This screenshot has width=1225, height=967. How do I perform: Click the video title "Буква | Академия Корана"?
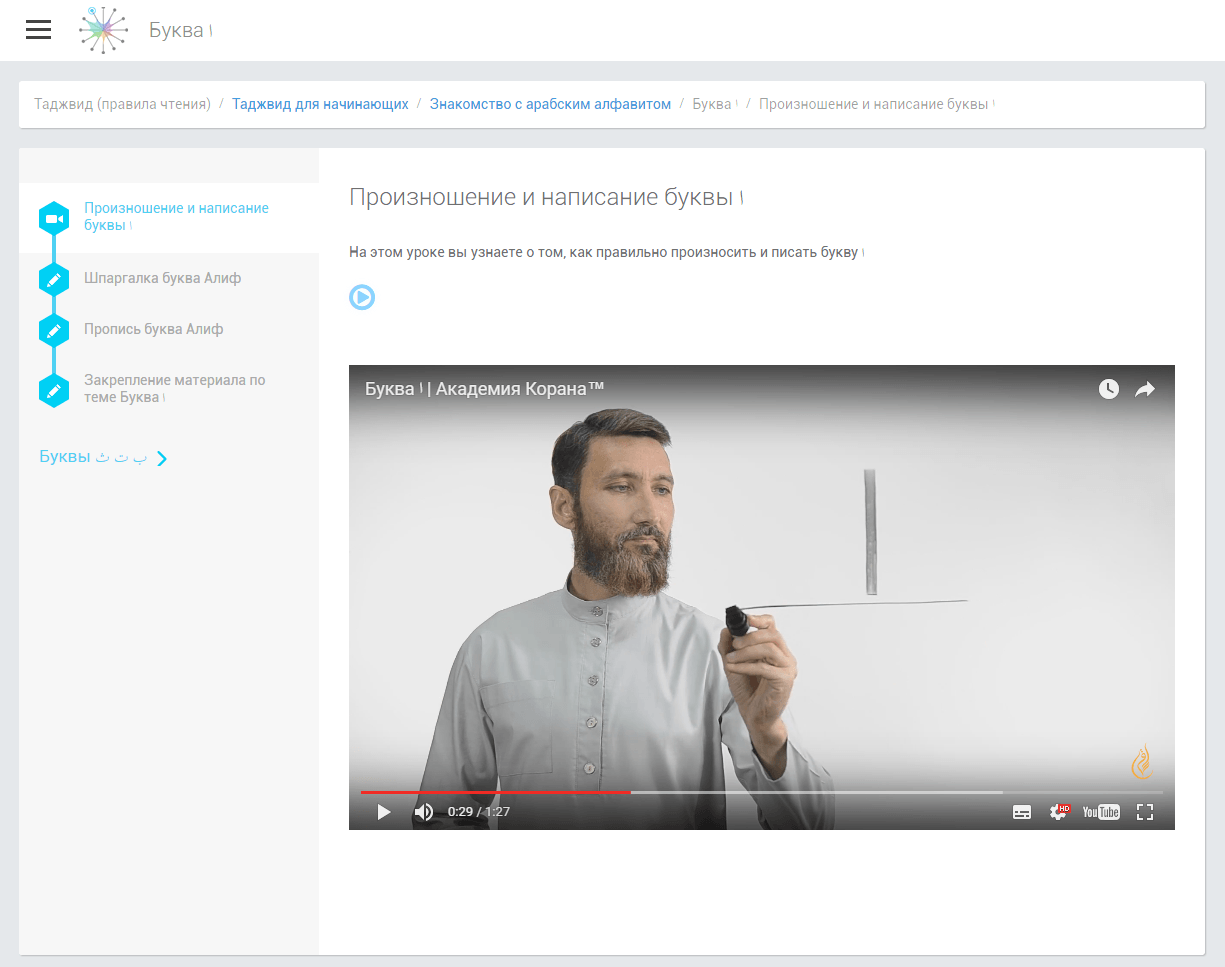point(484,389)
